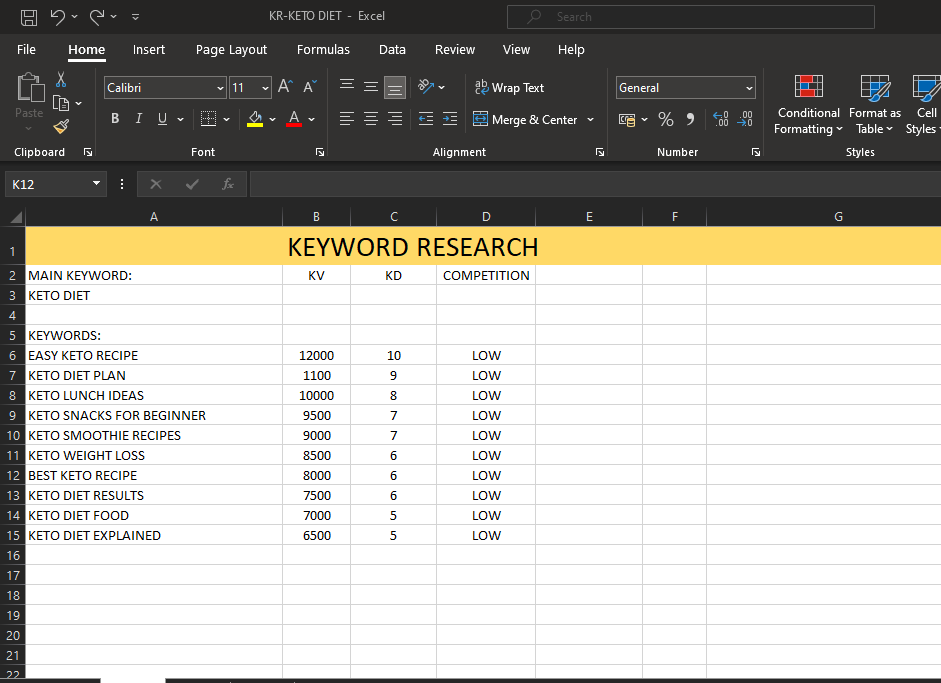Open the font name Calibri dropdown
The height and width of the screenshot is (683, 941).
[220, 88]
